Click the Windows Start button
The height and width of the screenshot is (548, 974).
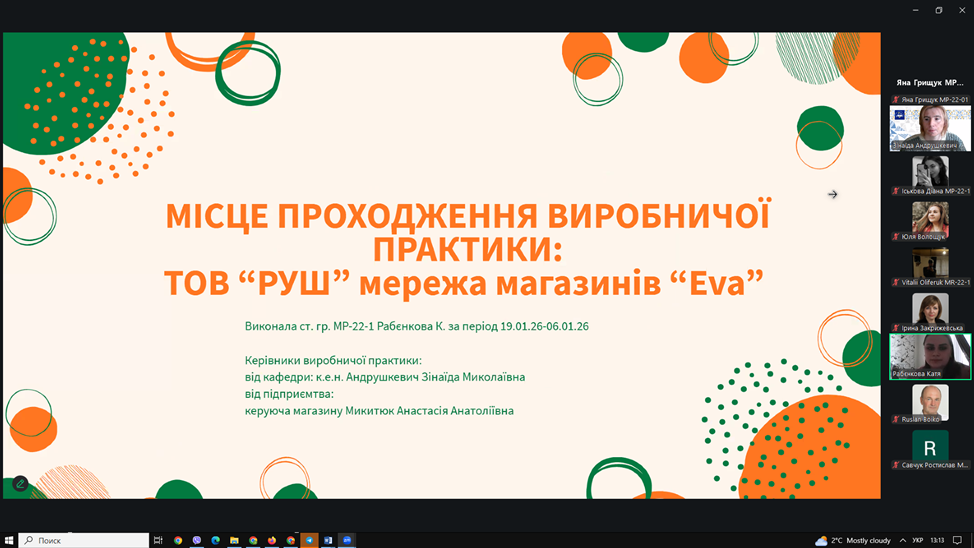pos(10,540)
